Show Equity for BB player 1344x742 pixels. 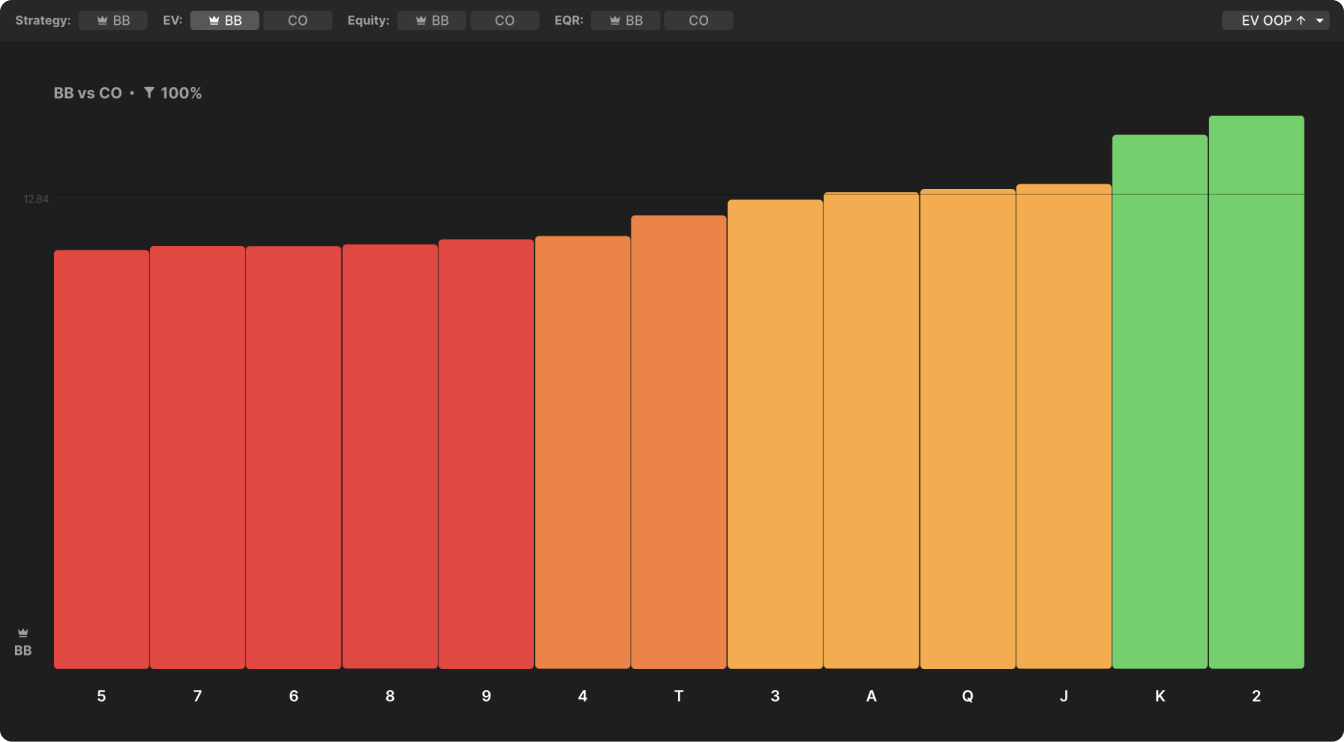[431, 20]
